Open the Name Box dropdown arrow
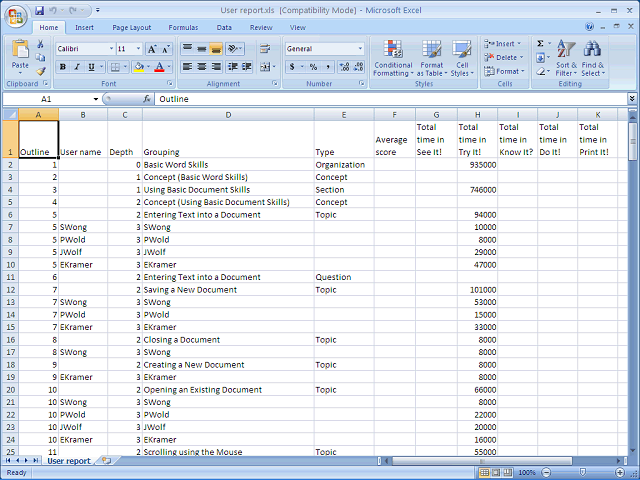 pos(96,99)
